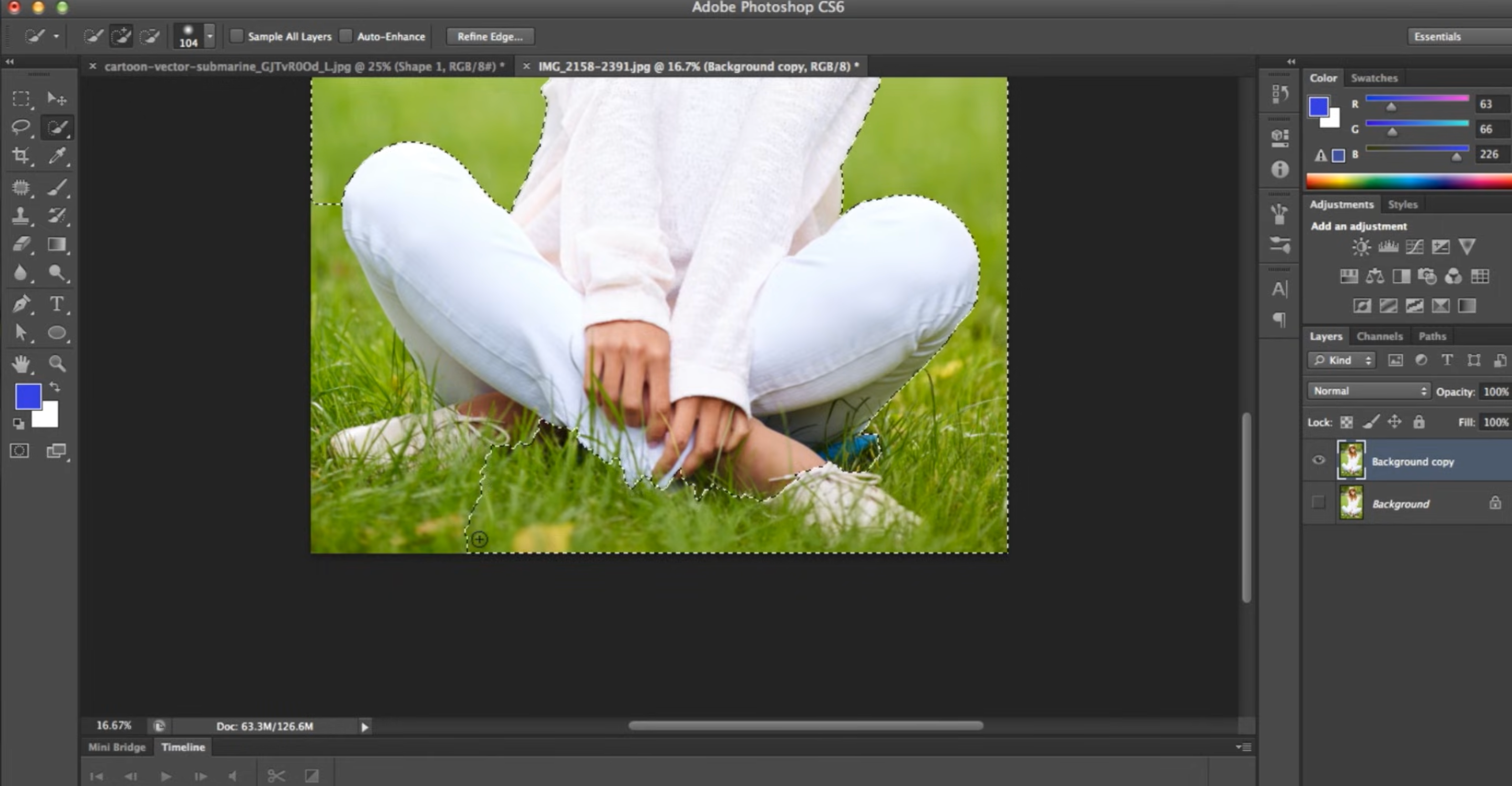Toggle lock transparent pixels
The image size is (1512, 786).
[x=1347, y=422]
